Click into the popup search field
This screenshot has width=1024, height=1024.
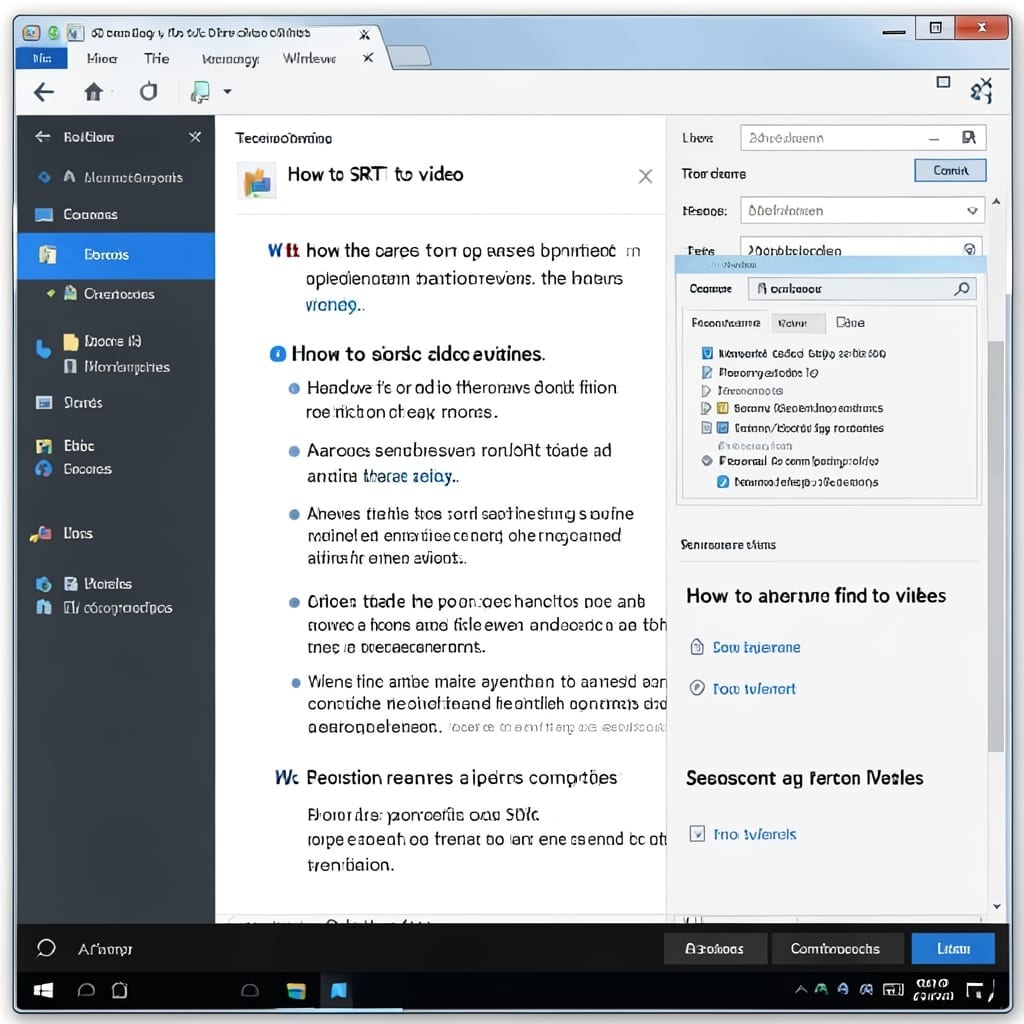coord(862,289)
